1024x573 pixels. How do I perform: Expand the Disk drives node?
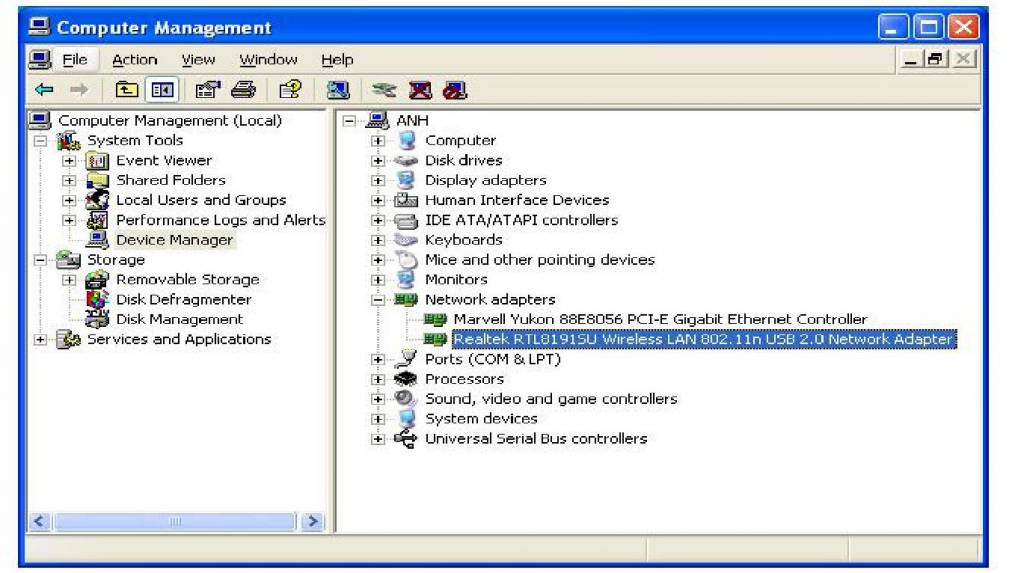click(377, 160)
